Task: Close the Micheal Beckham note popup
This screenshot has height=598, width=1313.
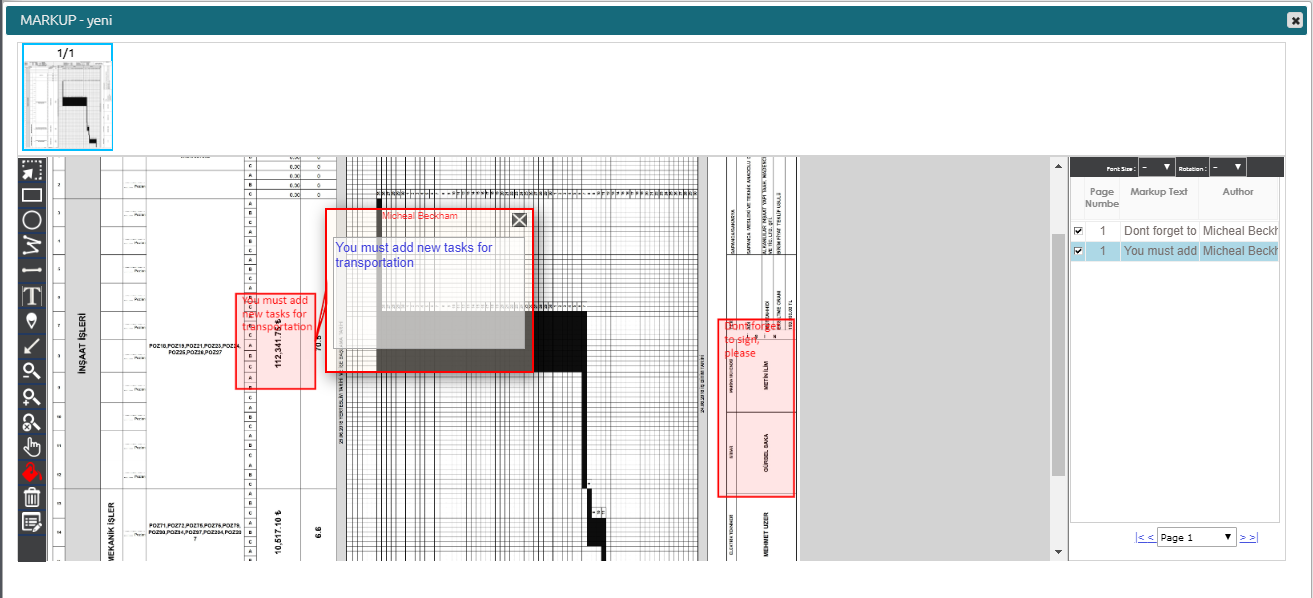Action: click(519, 221)
